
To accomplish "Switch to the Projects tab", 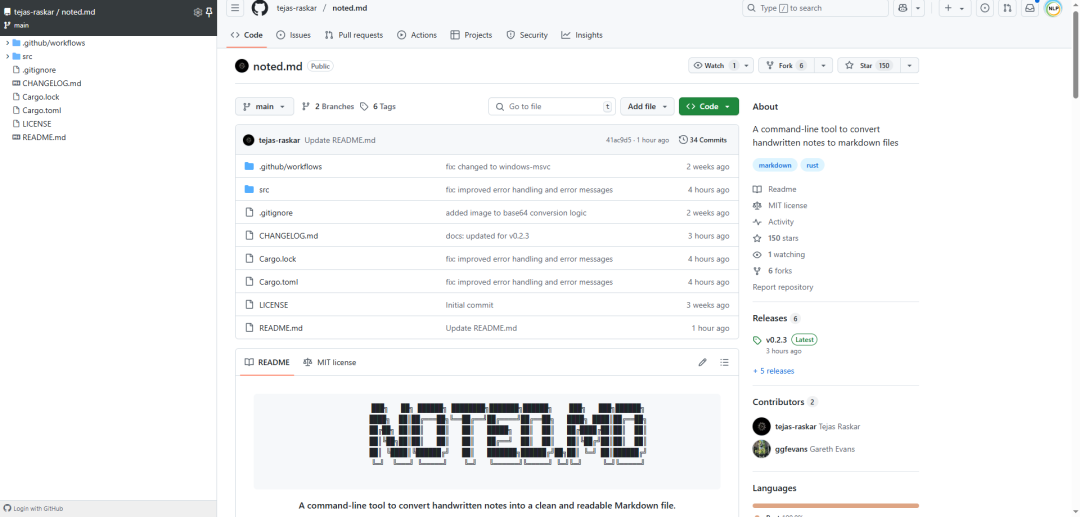I will pos(471,35).
